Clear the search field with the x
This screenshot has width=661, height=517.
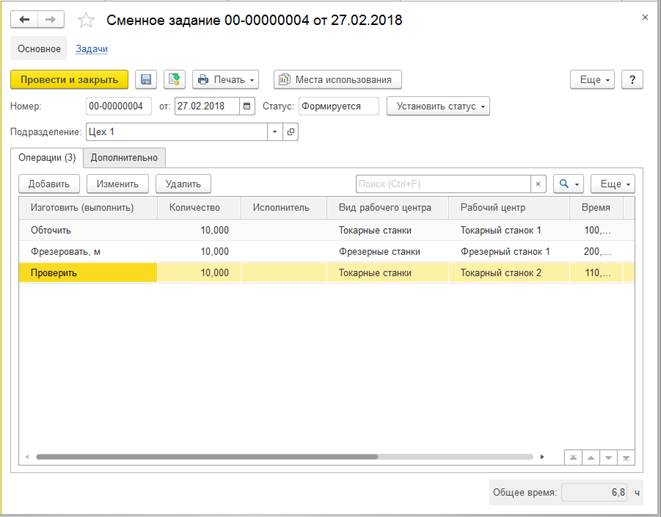tap(539, 184)
